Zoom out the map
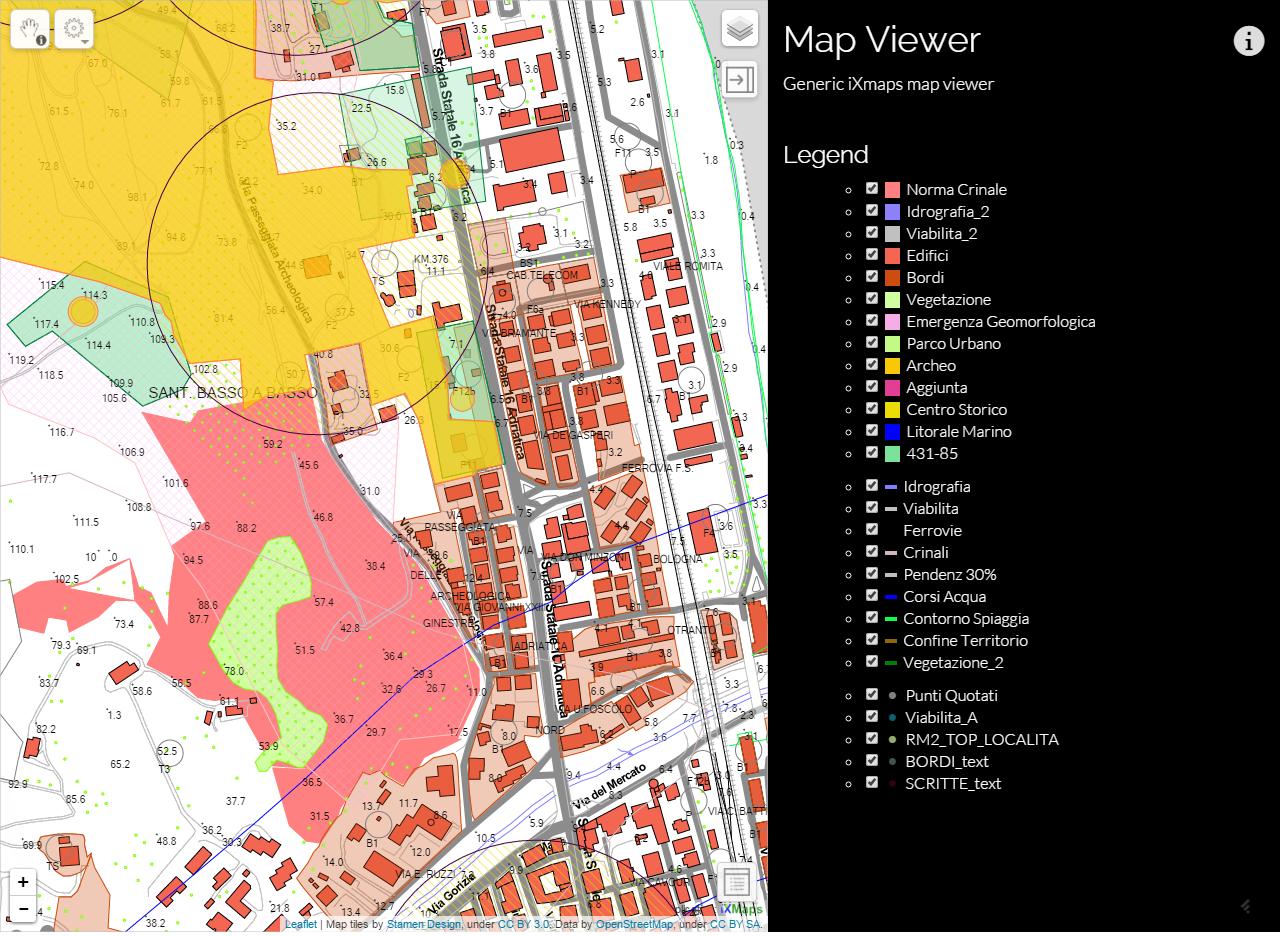The width and height of the screenshot is (1280, 937). tap(23, 909)
